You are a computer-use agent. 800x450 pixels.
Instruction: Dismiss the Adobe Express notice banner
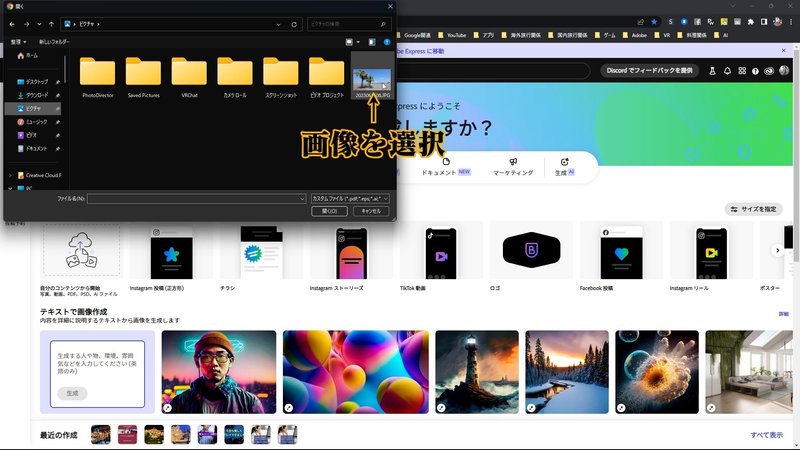click(x=784, y=51)
